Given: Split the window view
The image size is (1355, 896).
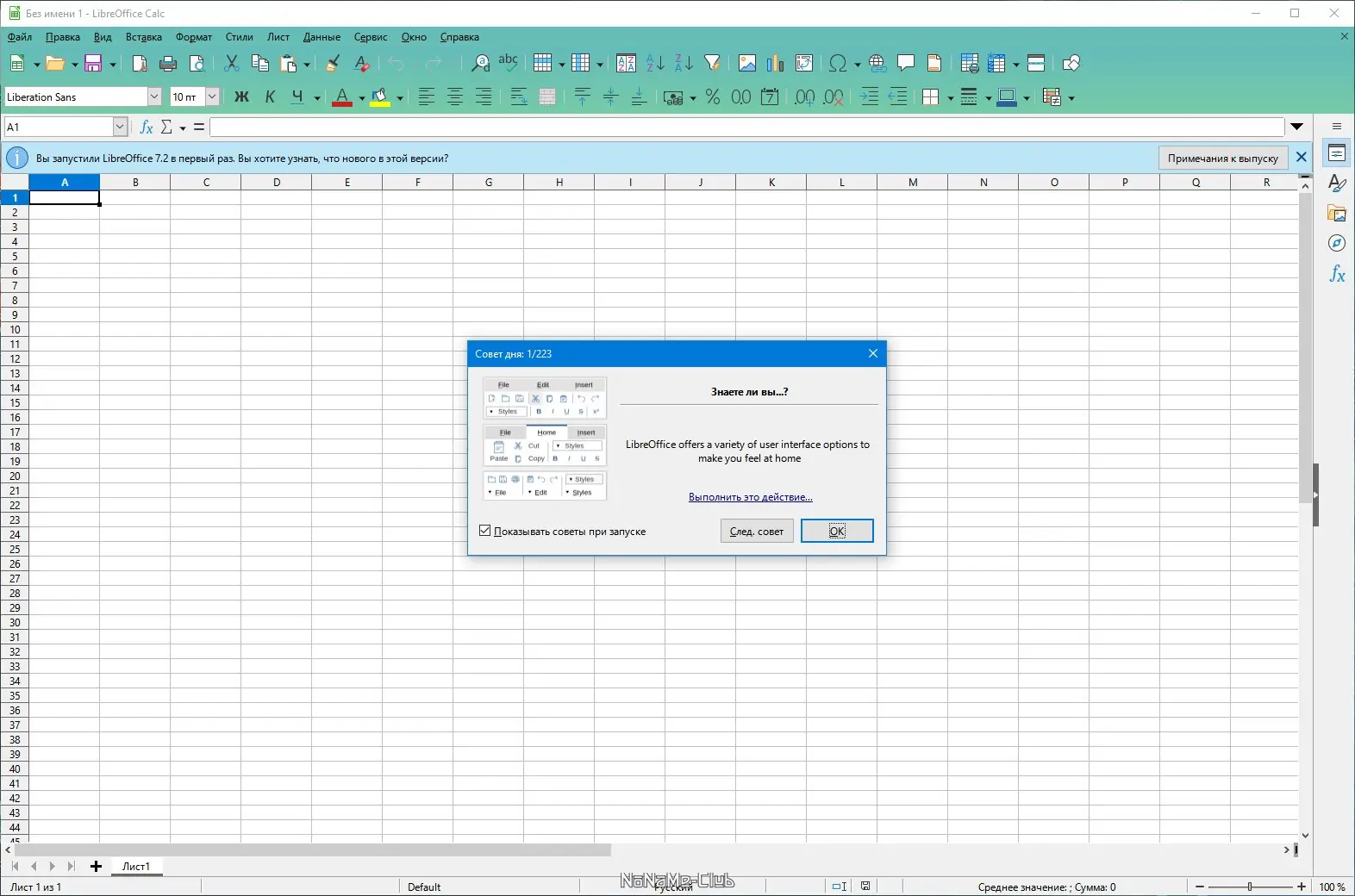Looking at the screenshot, I should pyautogui.click(x=1036, y=63).
